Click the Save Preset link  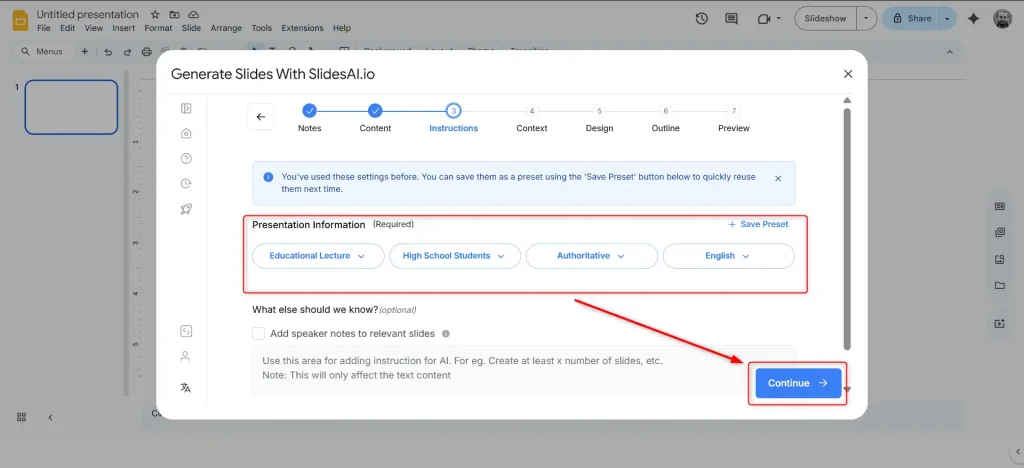(758, 224)
